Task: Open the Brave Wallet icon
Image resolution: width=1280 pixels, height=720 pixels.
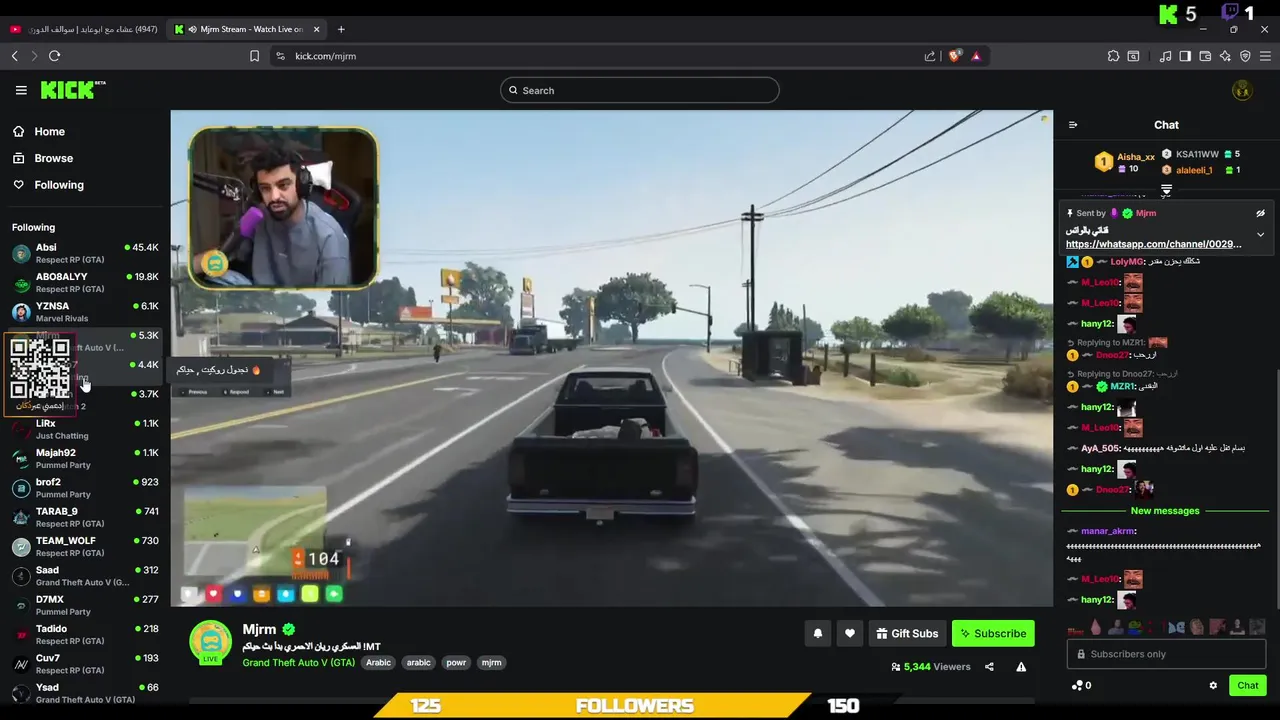Action: point(1205,56)
